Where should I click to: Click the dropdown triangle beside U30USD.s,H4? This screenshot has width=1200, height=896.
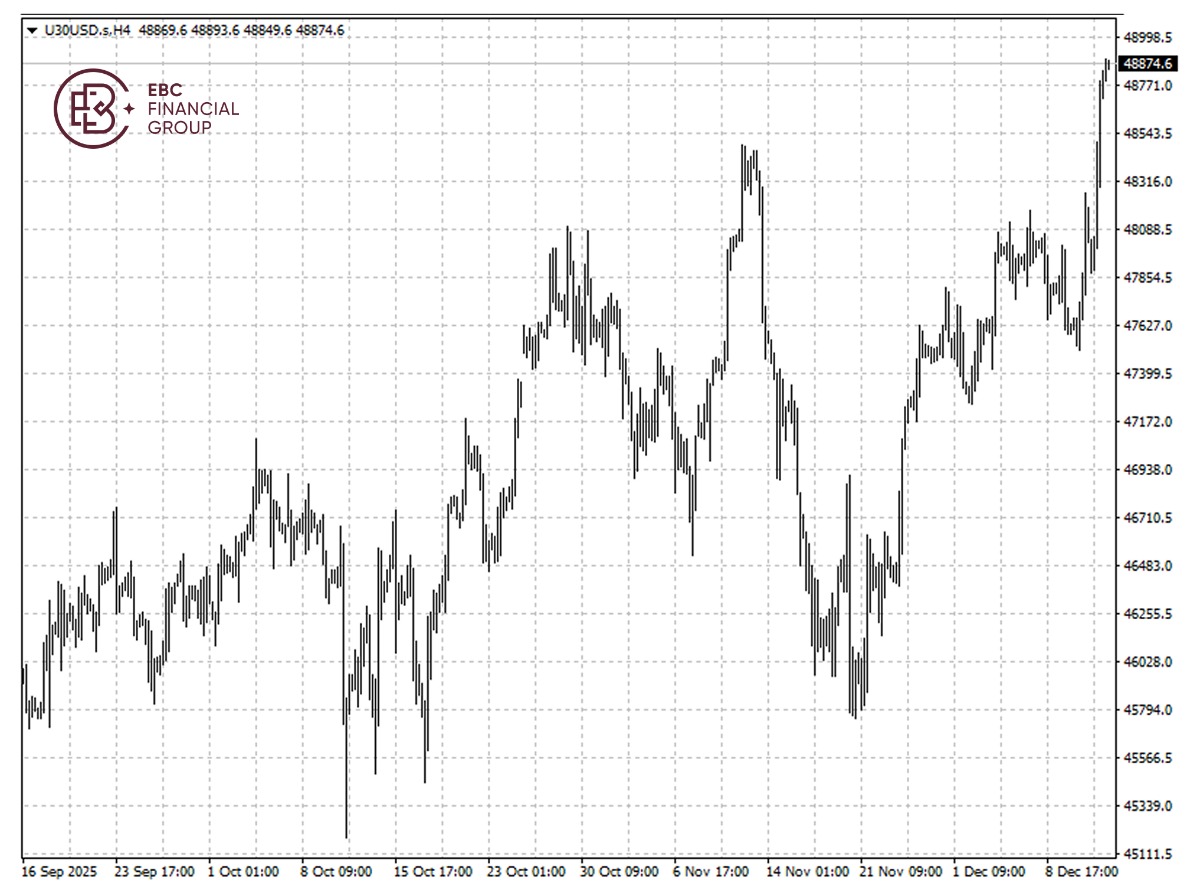point(34,31)
